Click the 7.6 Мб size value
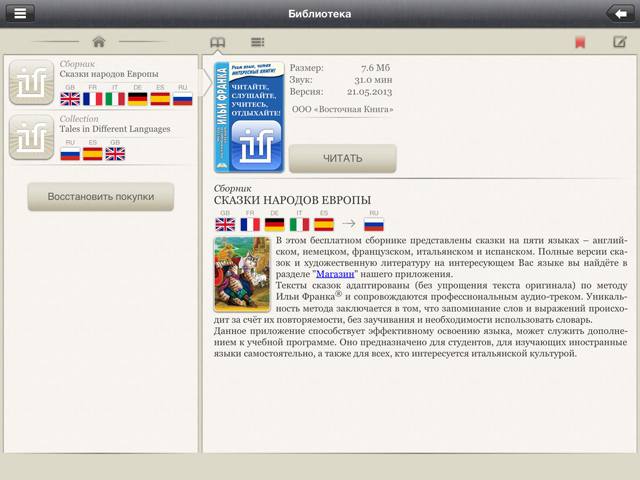This screenshot has height=480, width=640. point(376,68)
